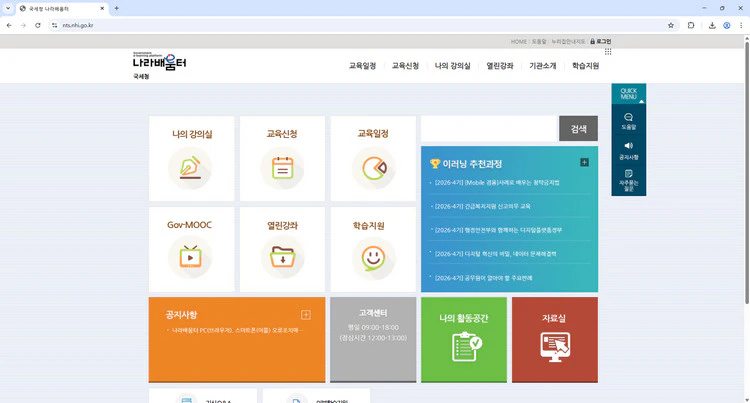Screen dimensions: 750x403
Task: Collapse the QUICK MENU panel
Action: 628,94
